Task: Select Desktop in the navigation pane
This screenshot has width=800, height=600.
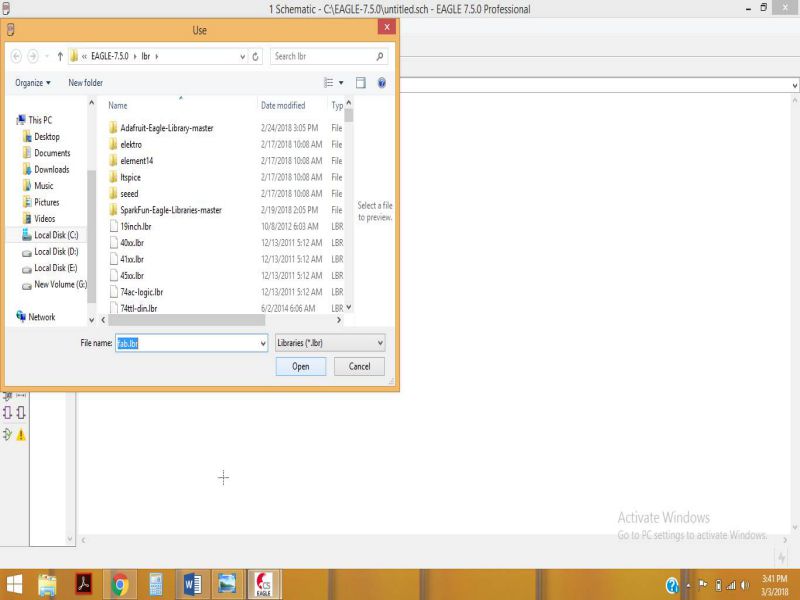Action: 47,137
